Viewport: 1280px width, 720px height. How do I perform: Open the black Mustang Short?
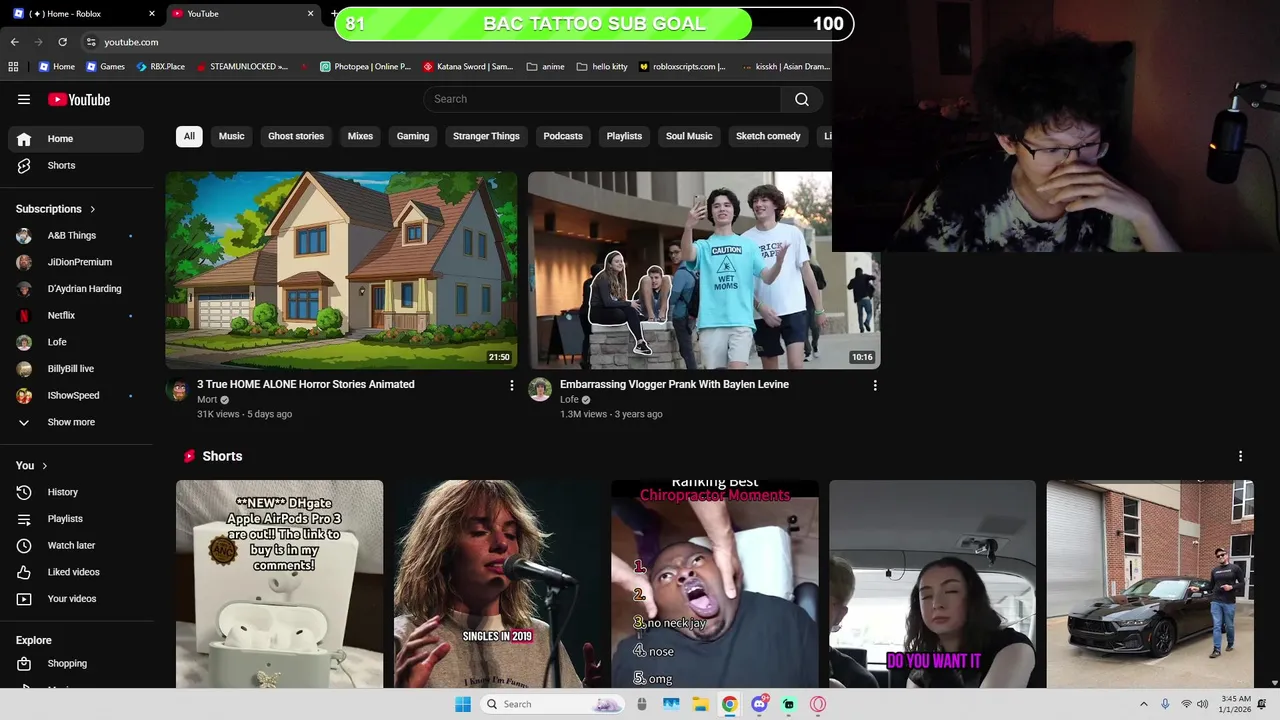(1150, 584)
